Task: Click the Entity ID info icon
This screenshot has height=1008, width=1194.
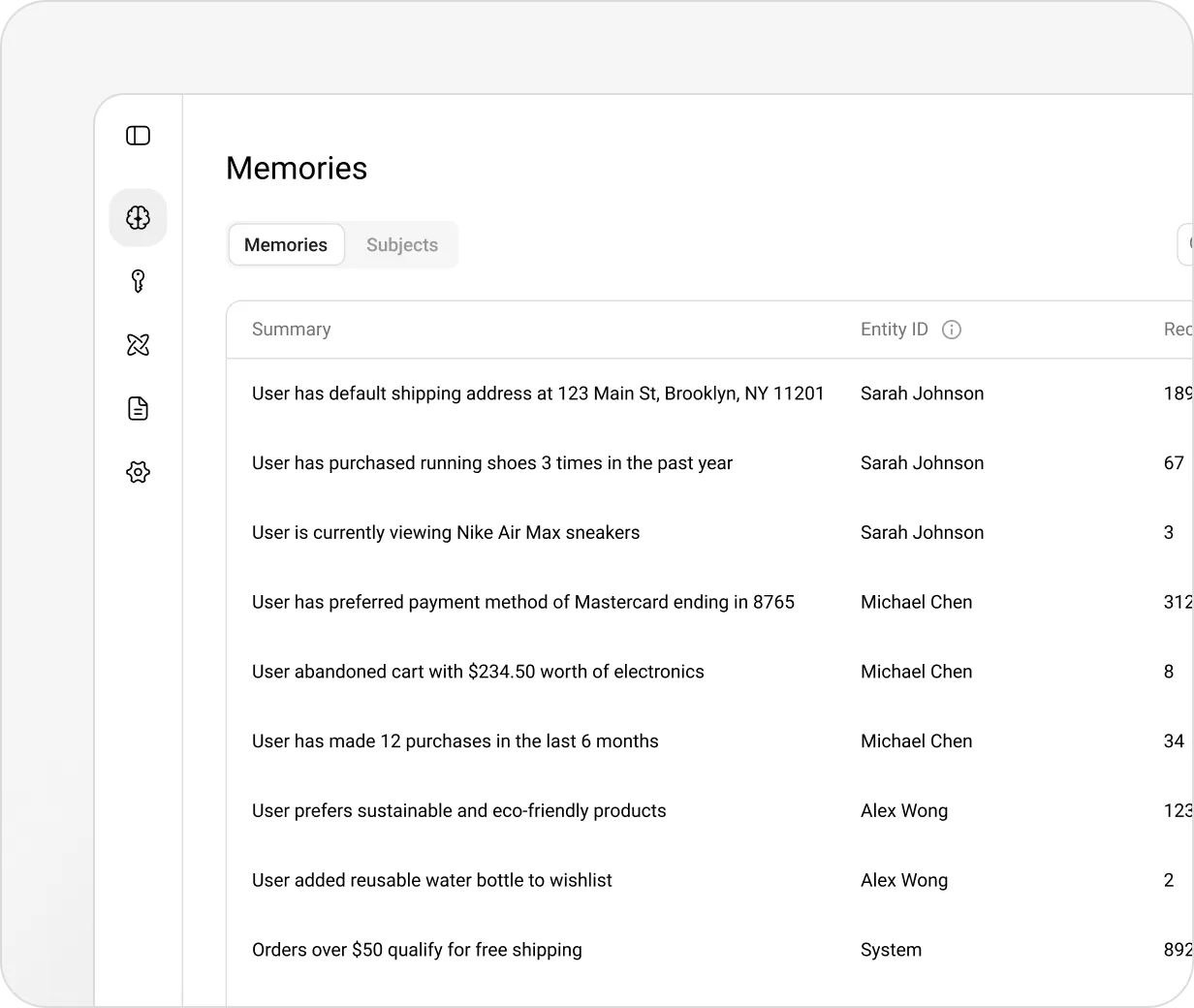Action: point(952,330)
